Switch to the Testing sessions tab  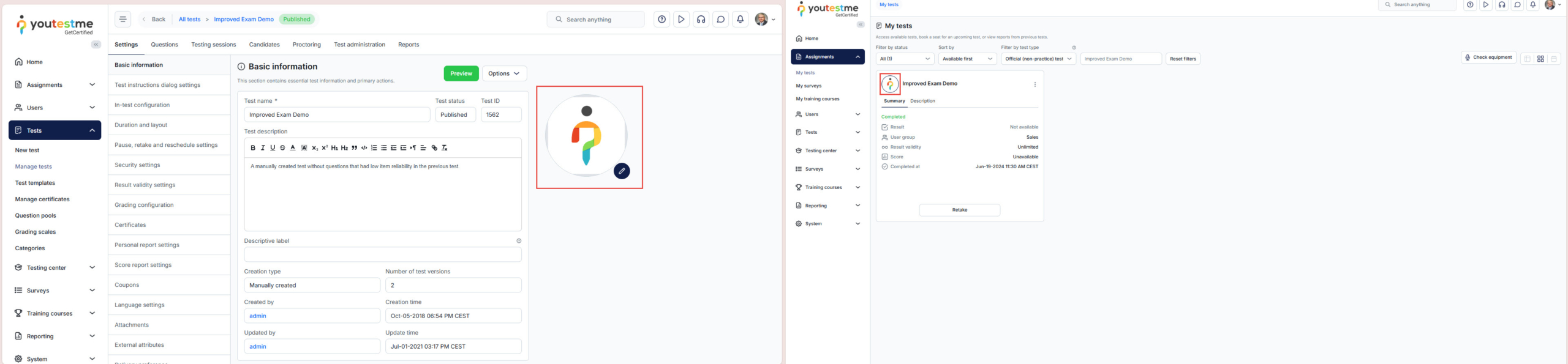(x=213, y=45)
